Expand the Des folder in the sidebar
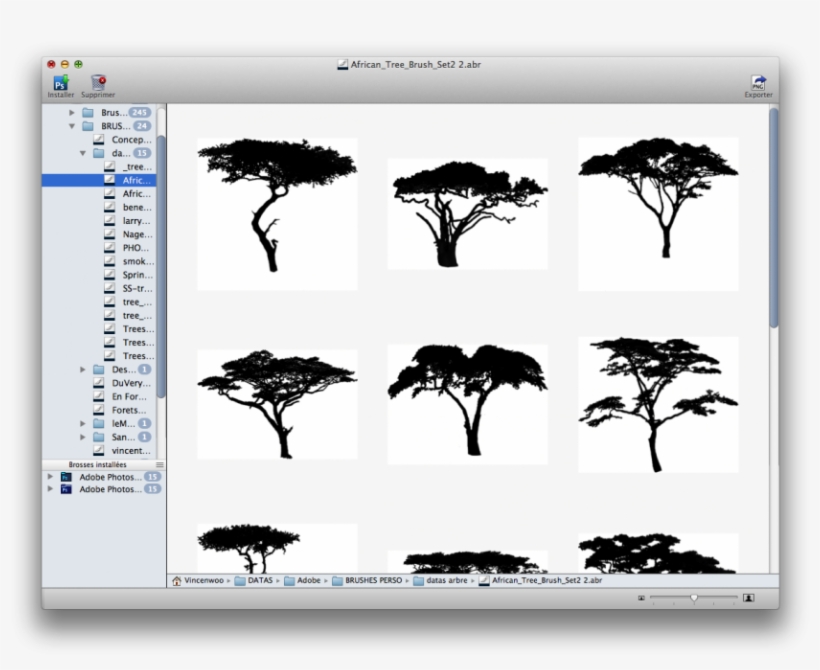The height and width of the screenshot is (670, 820). coord(84,369)
